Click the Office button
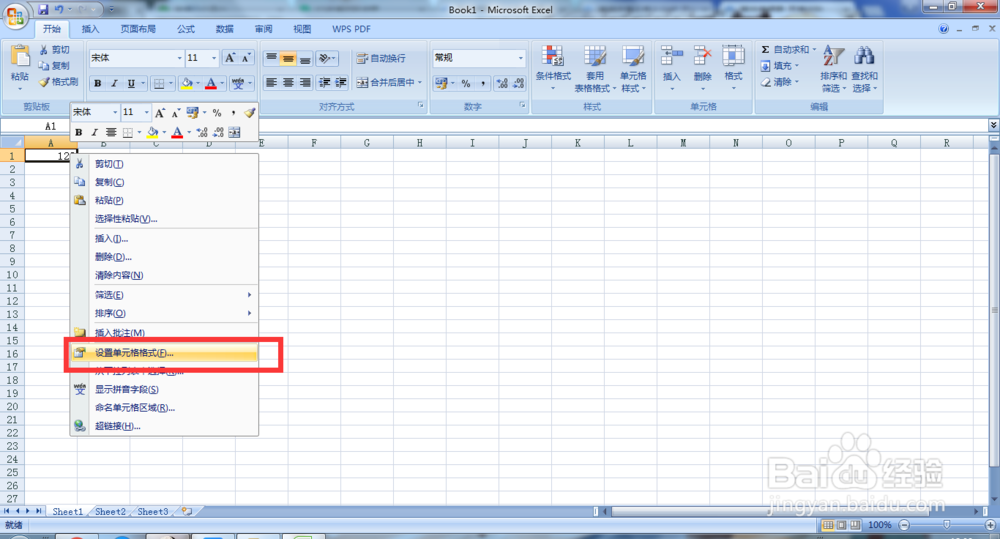 [x=16, y=15]
